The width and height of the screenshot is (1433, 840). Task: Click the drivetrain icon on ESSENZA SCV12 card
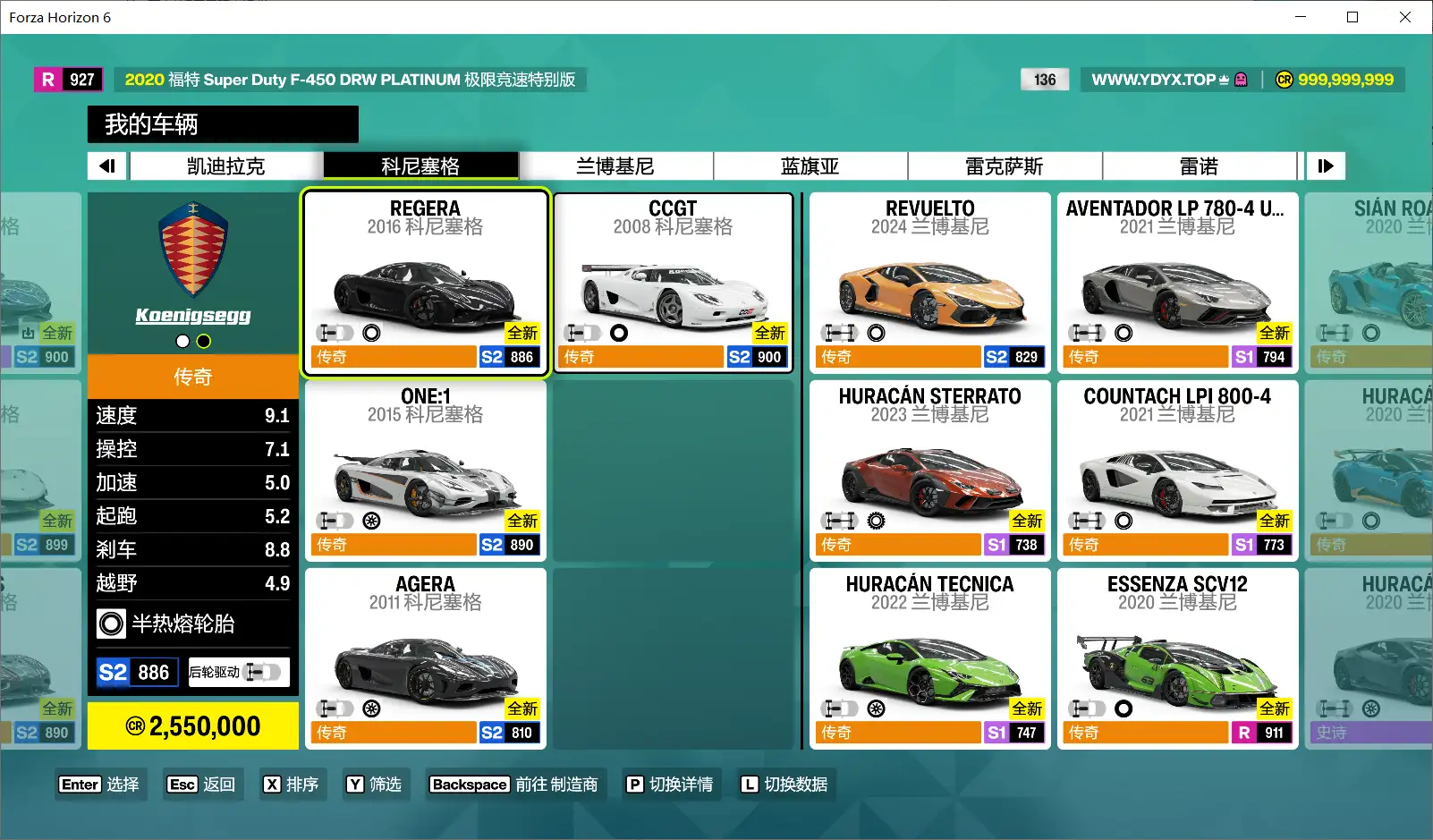1088,708
